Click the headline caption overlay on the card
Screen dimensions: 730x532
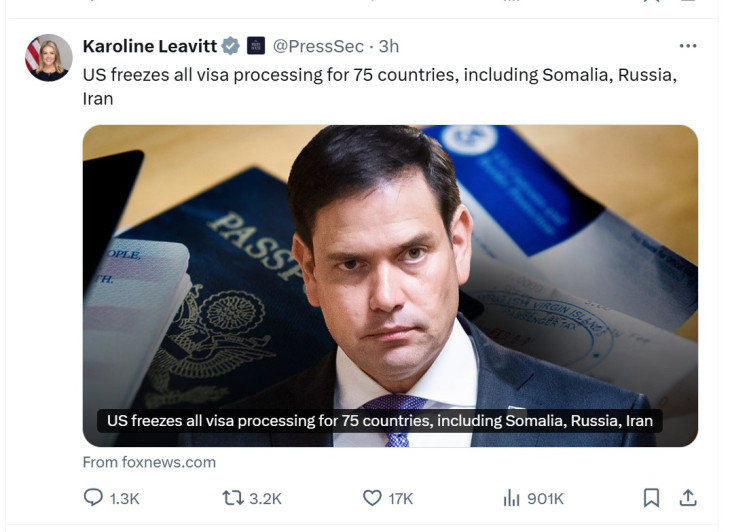point(380,421)
